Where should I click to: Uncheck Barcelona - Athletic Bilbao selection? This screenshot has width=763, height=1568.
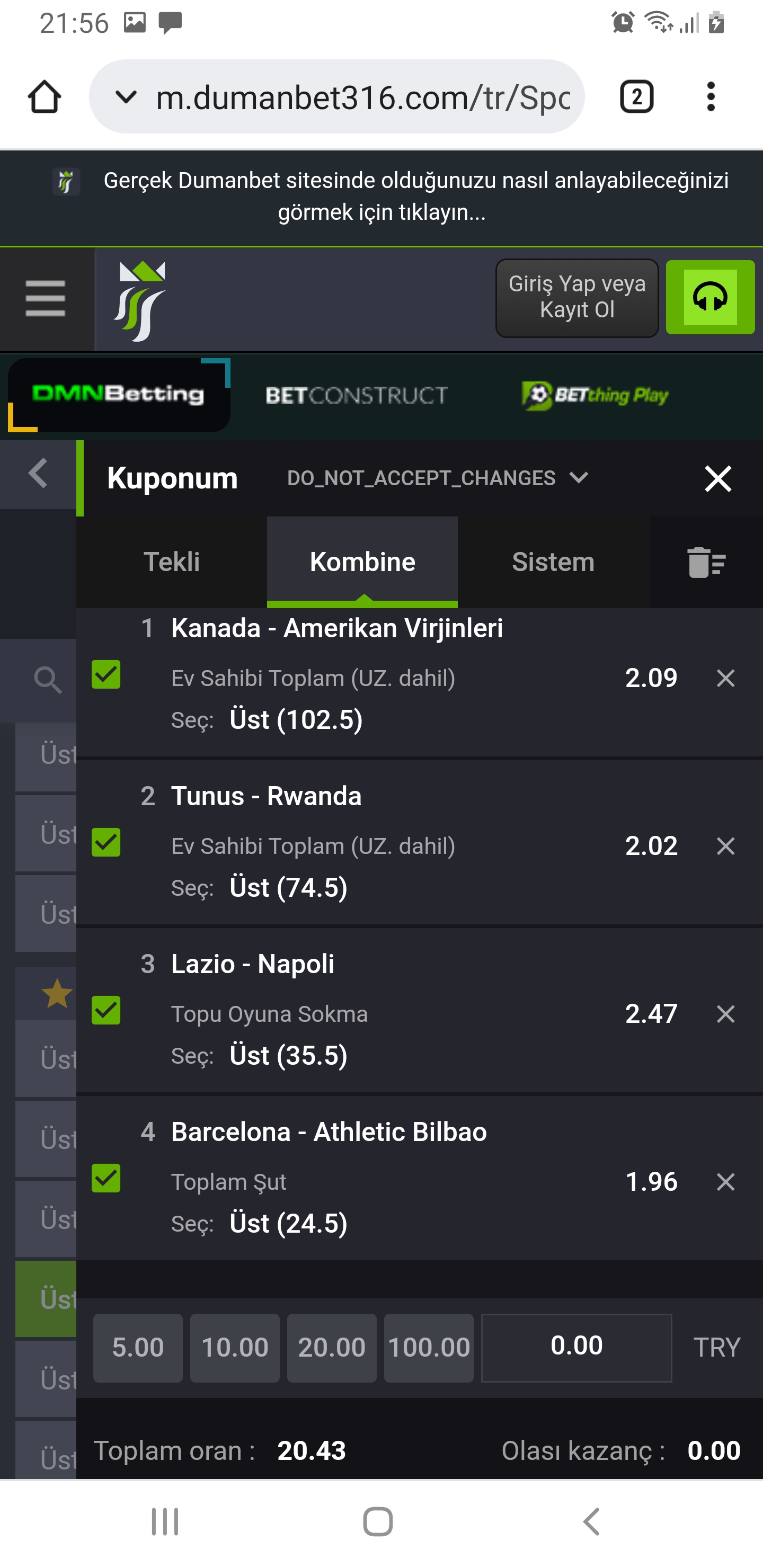point(106,1179)
